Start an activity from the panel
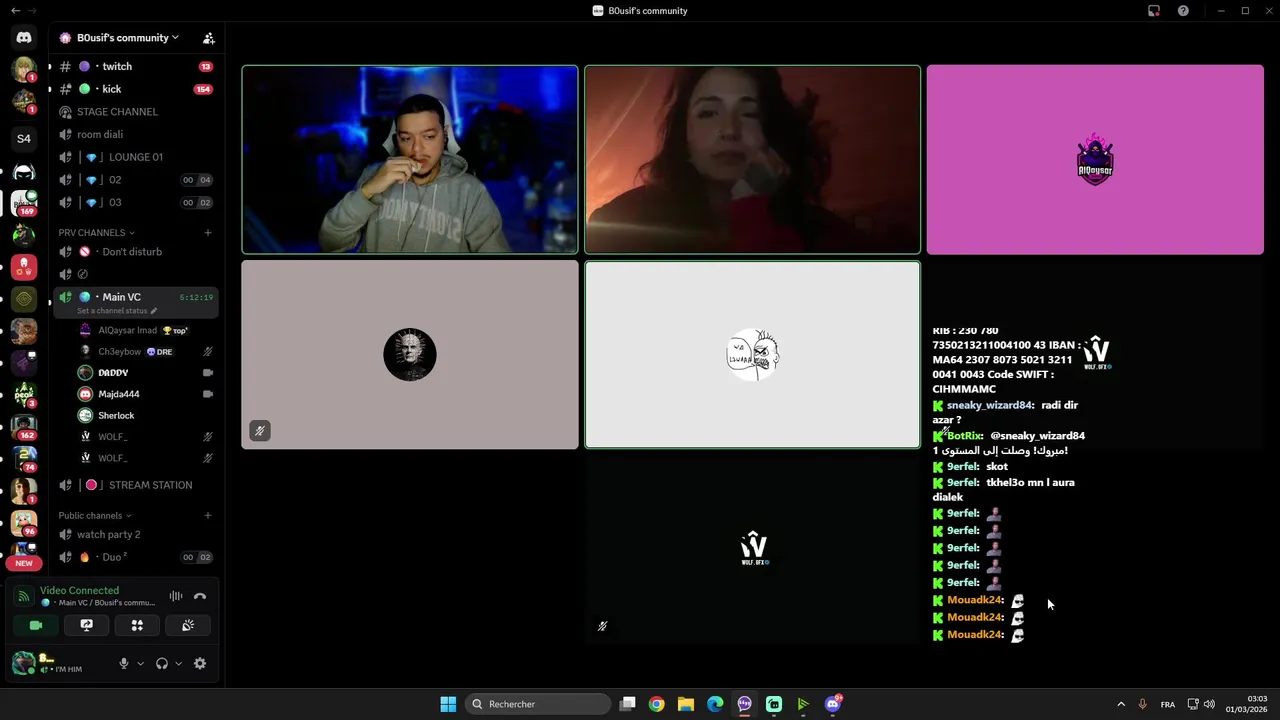 (137, 626)
